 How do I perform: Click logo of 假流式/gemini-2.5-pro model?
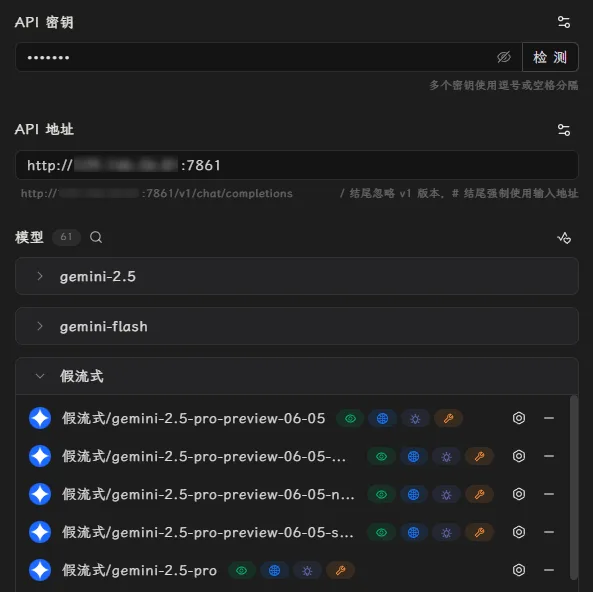click(x=40, y=570)
